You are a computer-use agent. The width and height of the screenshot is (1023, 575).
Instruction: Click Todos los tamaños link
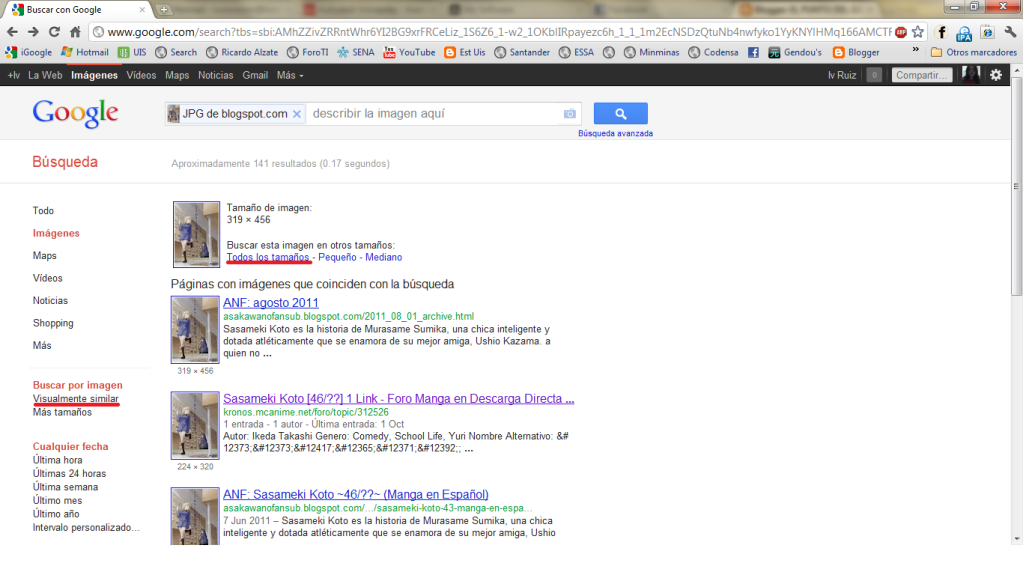coord(267,257)
